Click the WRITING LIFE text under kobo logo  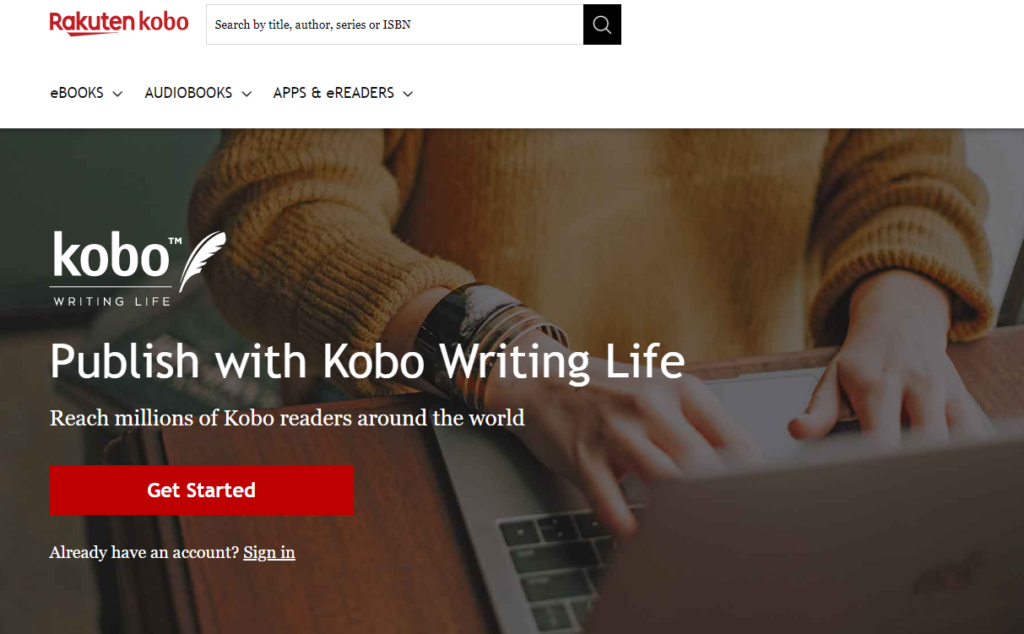111,300
